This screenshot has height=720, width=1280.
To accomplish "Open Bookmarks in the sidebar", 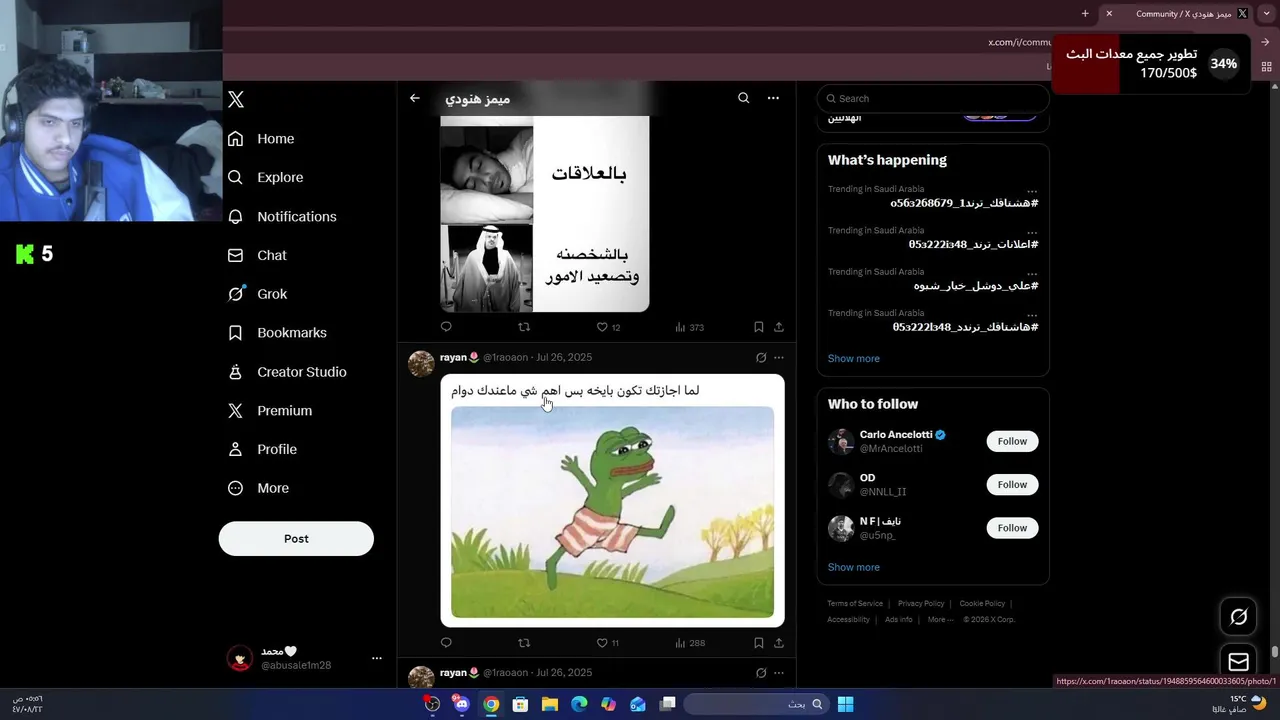I will pyautogui.click(x=277, y=333).
